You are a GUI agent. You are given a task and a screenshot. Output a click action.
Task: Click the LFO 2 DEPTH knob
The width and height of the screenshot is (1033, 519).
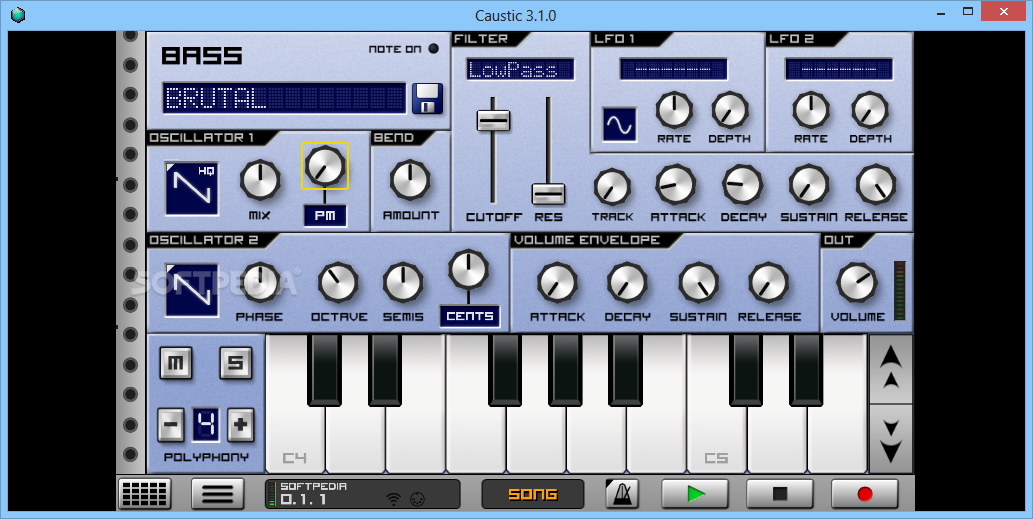[870, 110]
